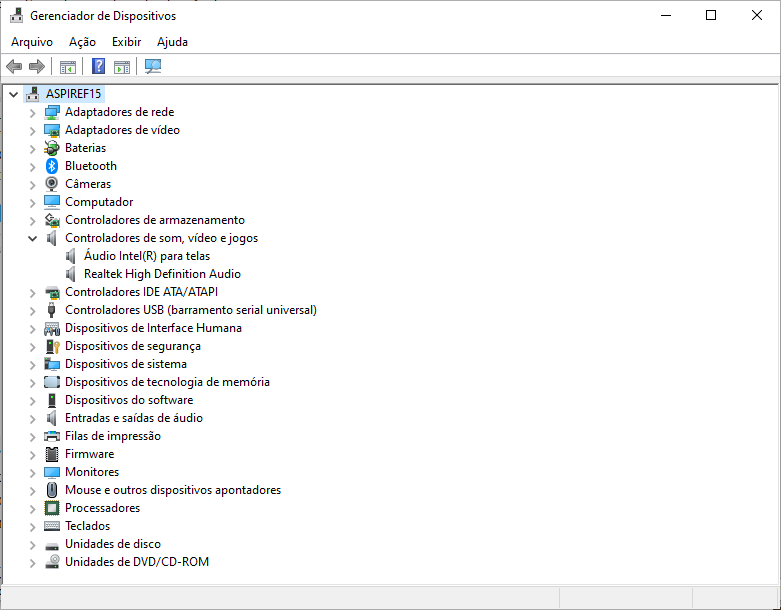The image size is (781, 610).
Task: Click the Firmware chip icon
Action: (x=52, y=454)
